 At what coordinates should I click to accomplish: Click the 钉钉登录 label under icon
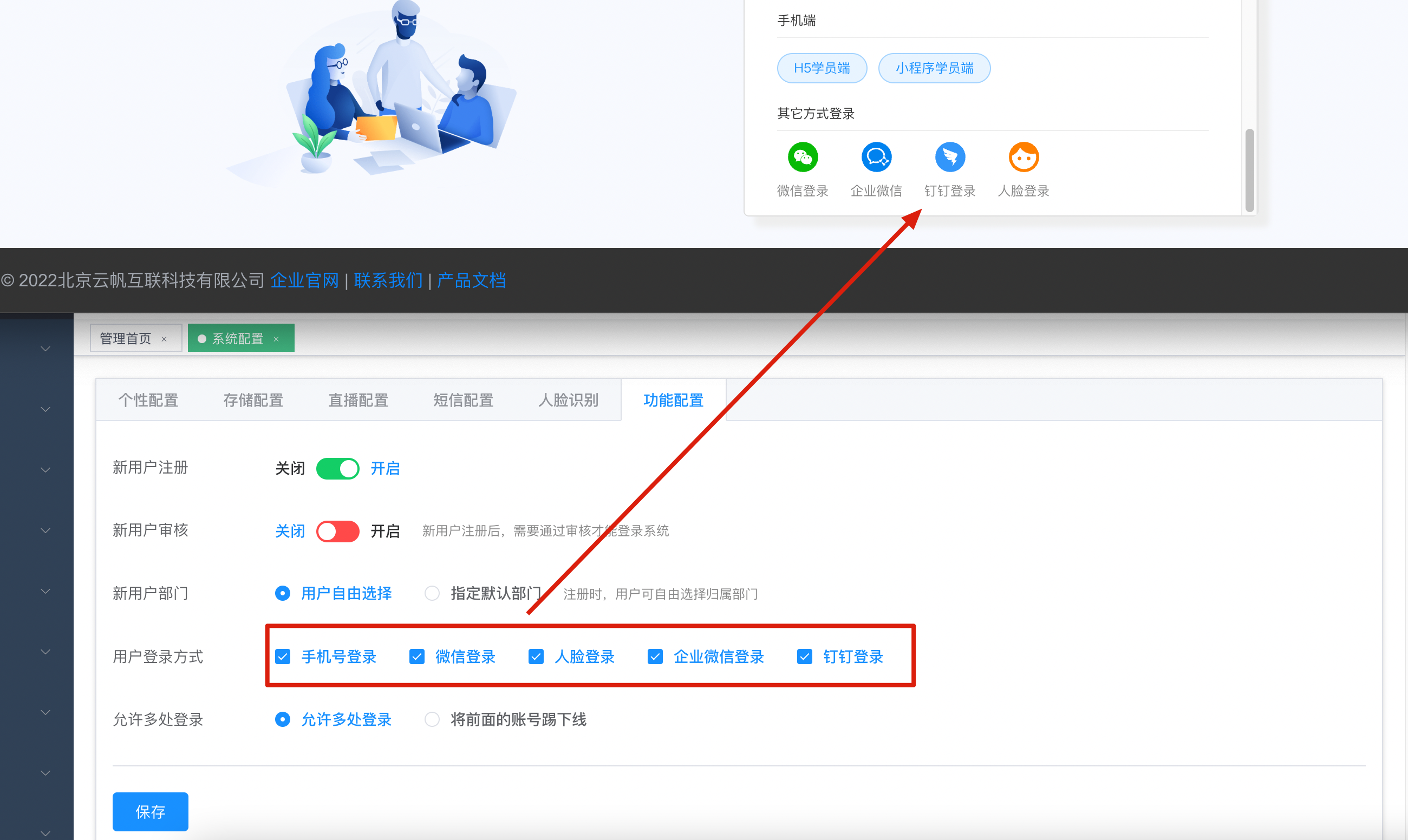coord(950,191)
